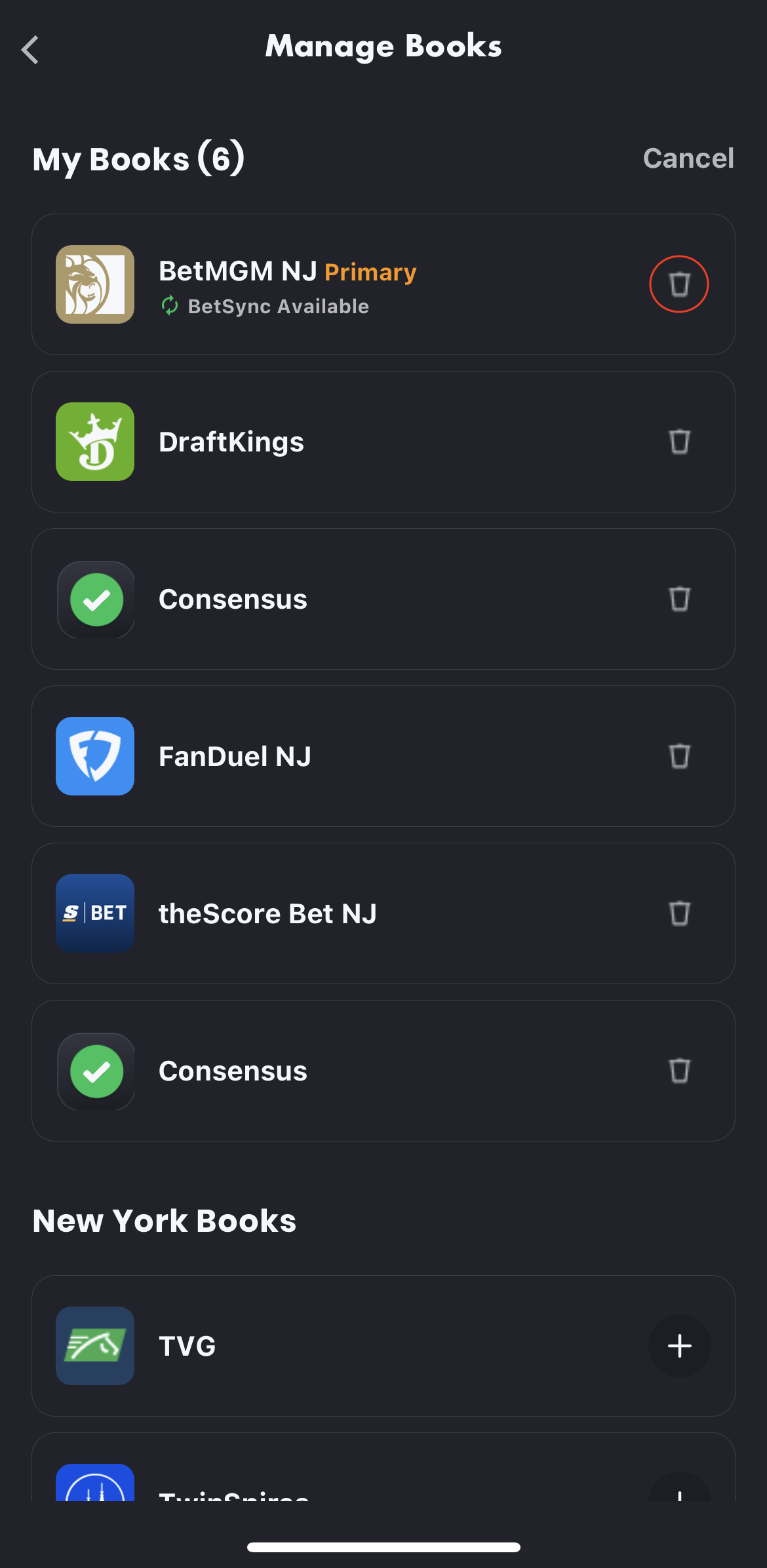Tap Cancel to exit edit mode
Image resolution: width=767 pixels, height=1568 pixels.
pyautogui.click(x=688, y=159)
